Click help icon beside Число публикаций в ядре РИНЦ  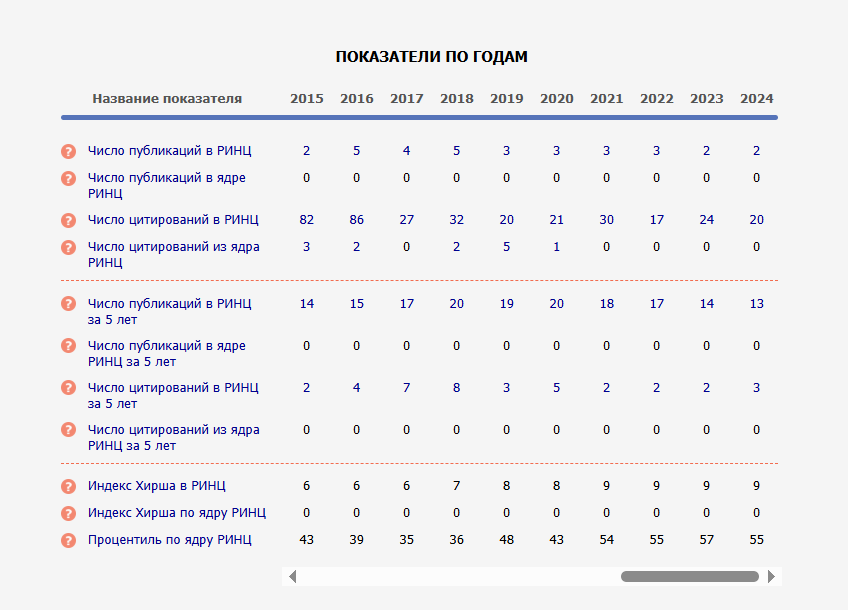68,178
